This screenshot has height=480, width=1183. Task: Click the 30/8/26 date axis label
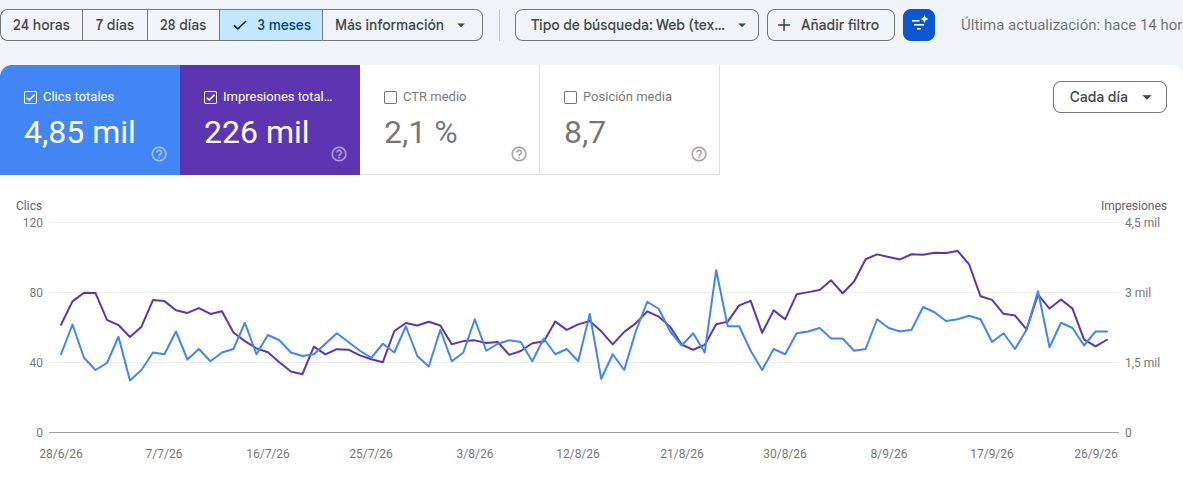(x=785, y=454)
